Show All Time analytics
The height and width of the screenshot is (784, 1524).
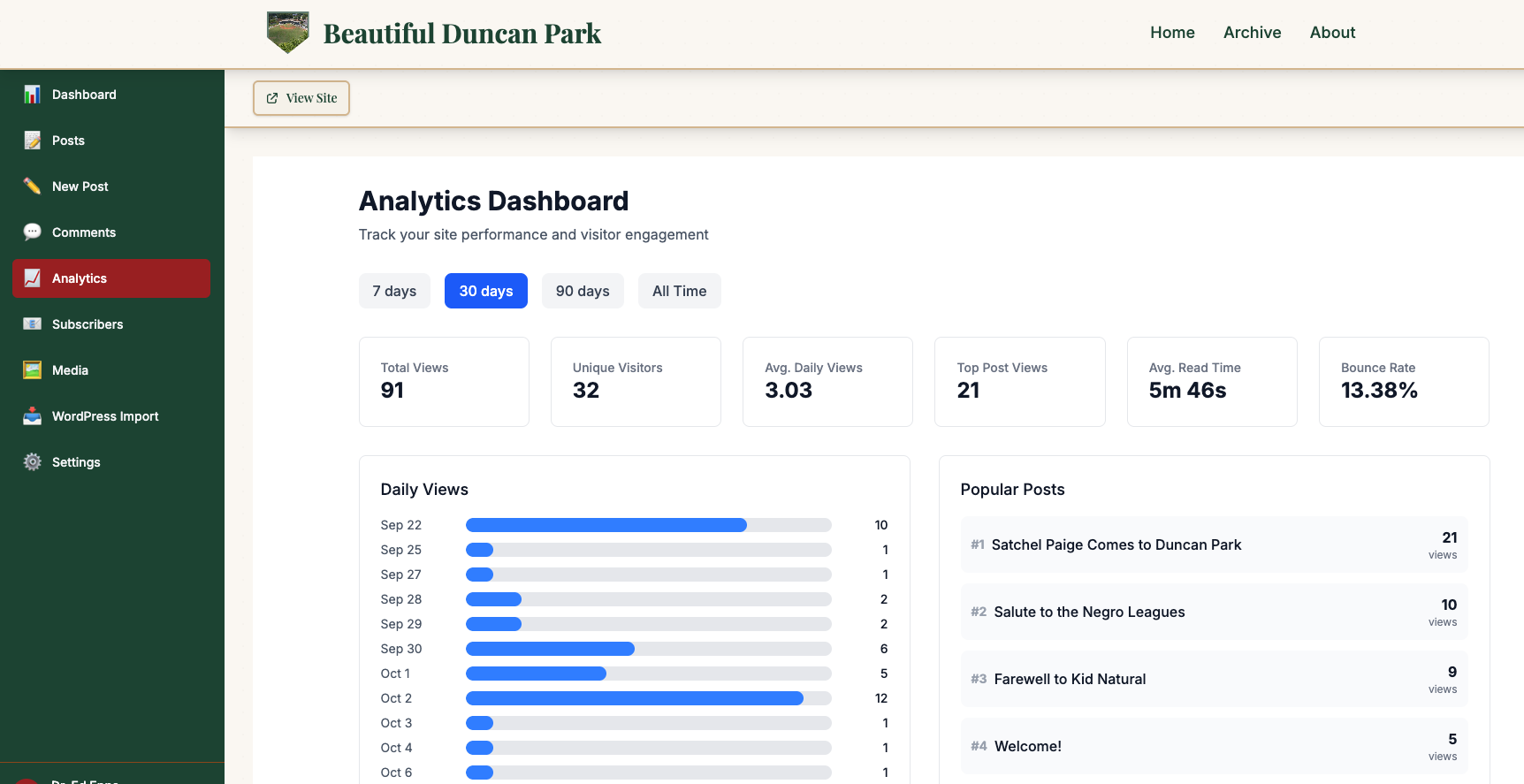[679, 291]
